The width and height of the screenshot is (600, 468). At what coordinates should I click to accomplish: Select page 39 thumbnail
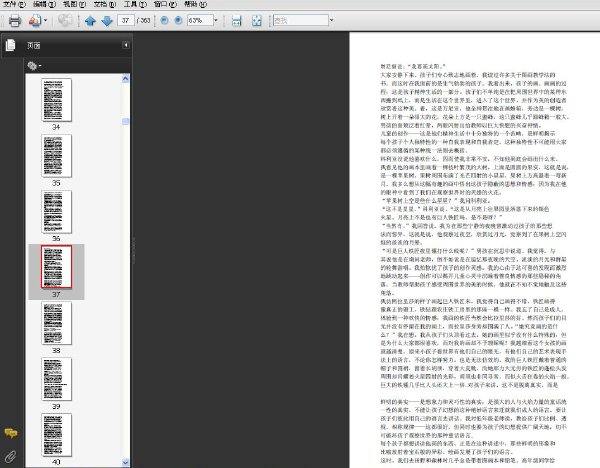tap(56, 379)
